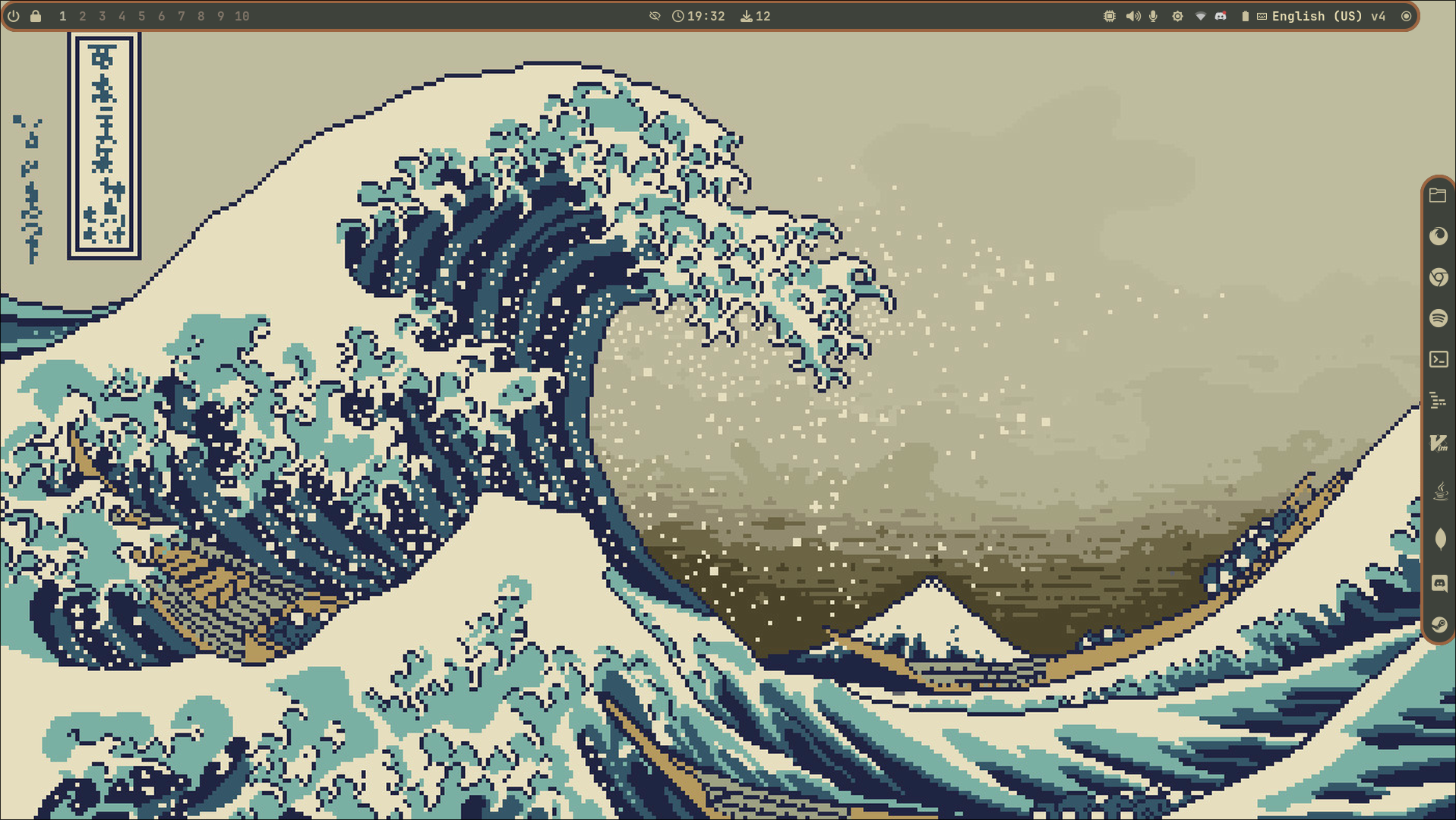Image resolution: width=1456 pixels, height=820 pixels.
Task: Mute the speaker volume icon
Action: pyautogui.click(x=1132, y=16)
